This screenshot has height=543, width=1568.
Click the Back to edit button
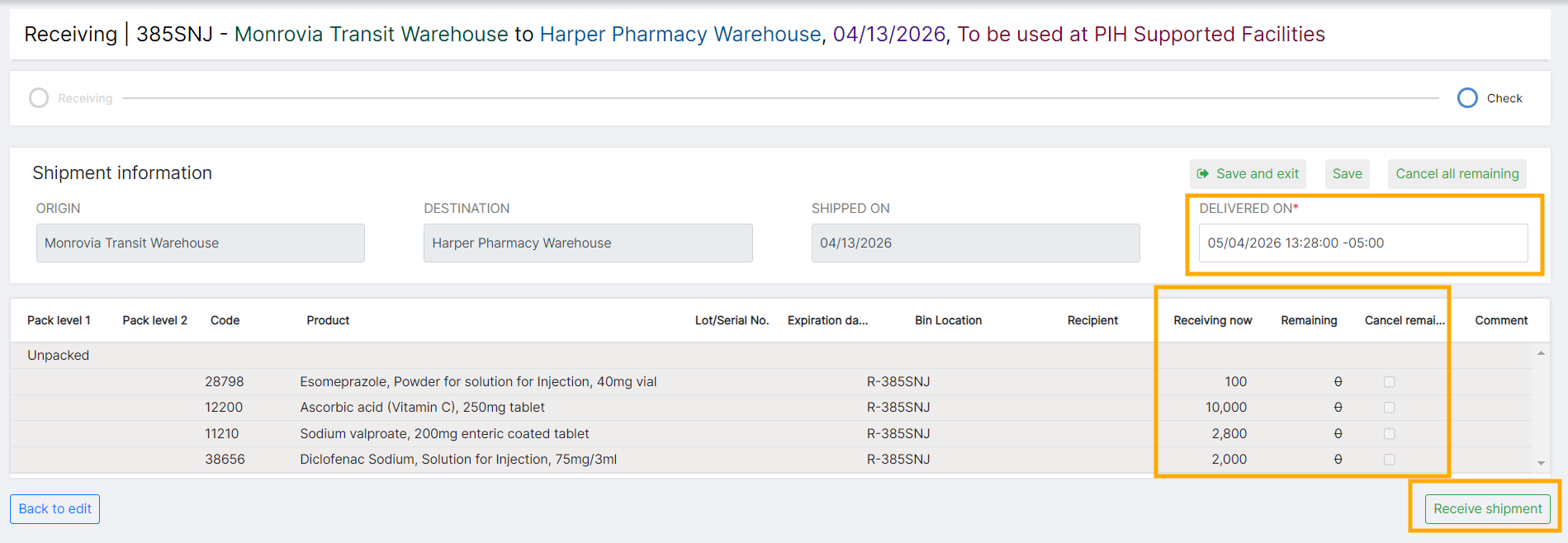click(54, 509)
